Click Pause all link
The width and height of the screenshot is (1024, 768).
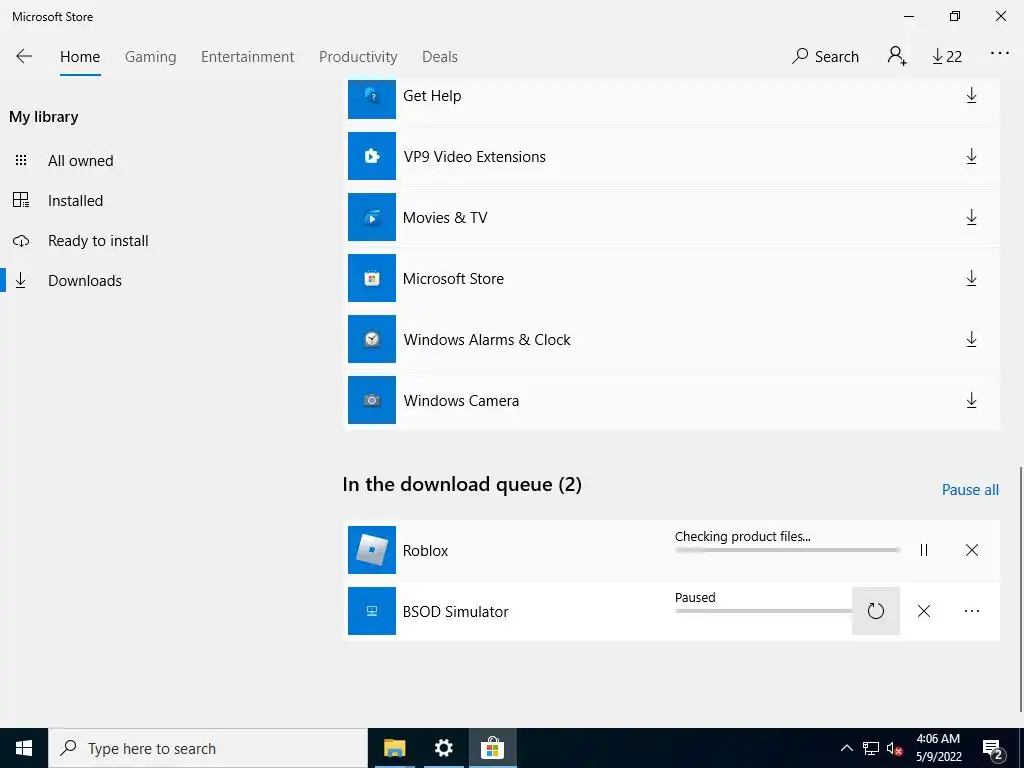point(970,490)
